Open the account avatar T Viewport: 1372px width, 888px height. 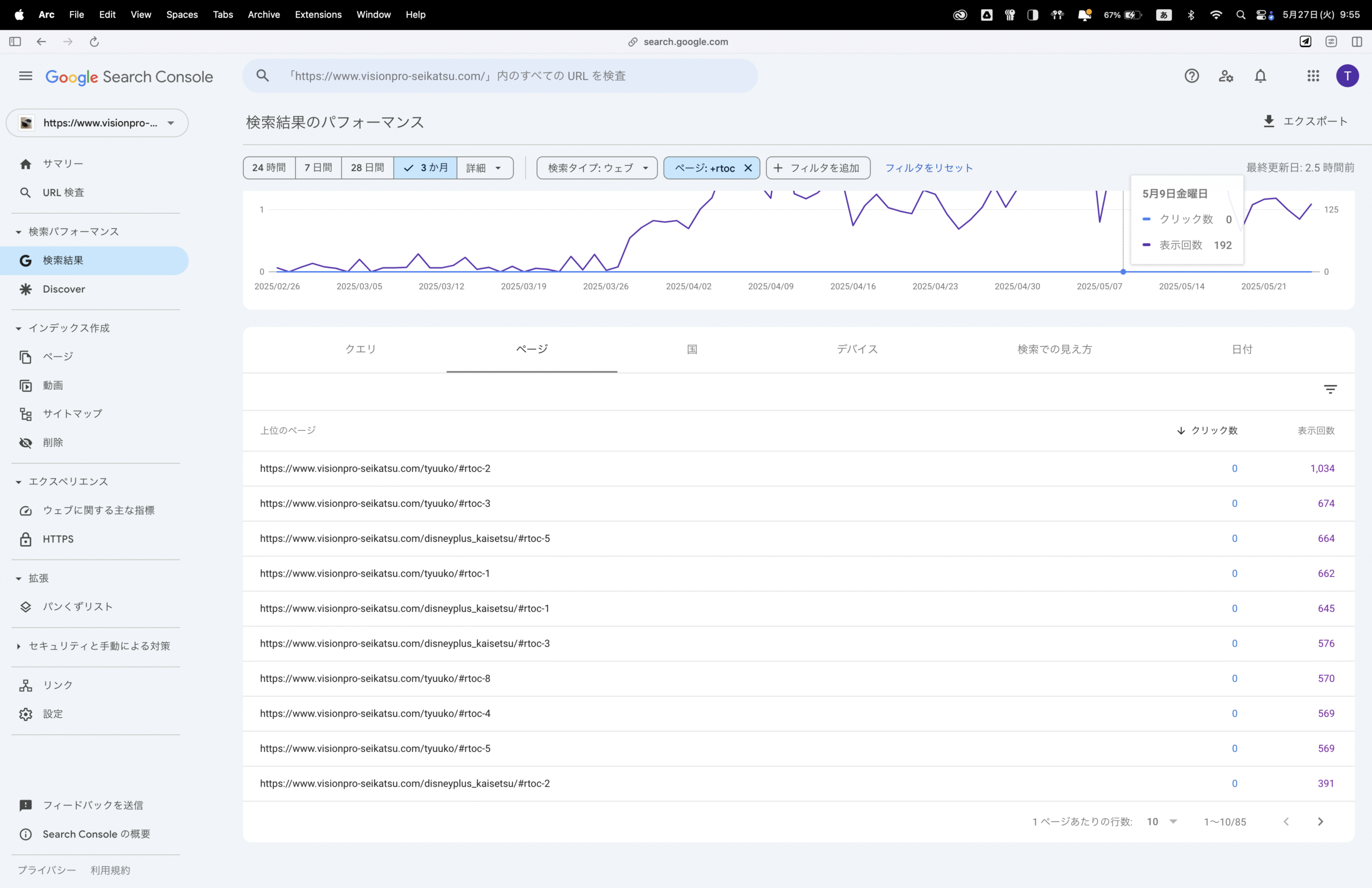click(1347, 76)
